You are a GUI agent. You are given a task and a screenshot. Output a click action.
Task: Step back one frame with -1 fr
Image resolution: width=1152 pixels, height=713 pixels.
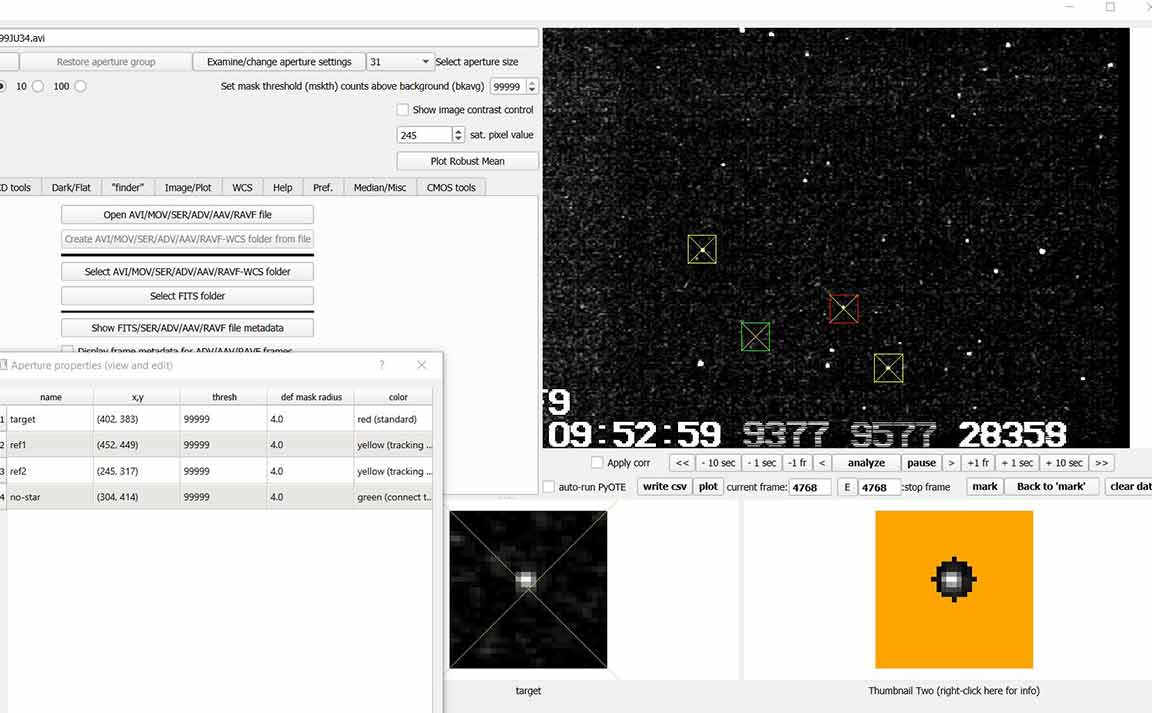coord(796,463)
